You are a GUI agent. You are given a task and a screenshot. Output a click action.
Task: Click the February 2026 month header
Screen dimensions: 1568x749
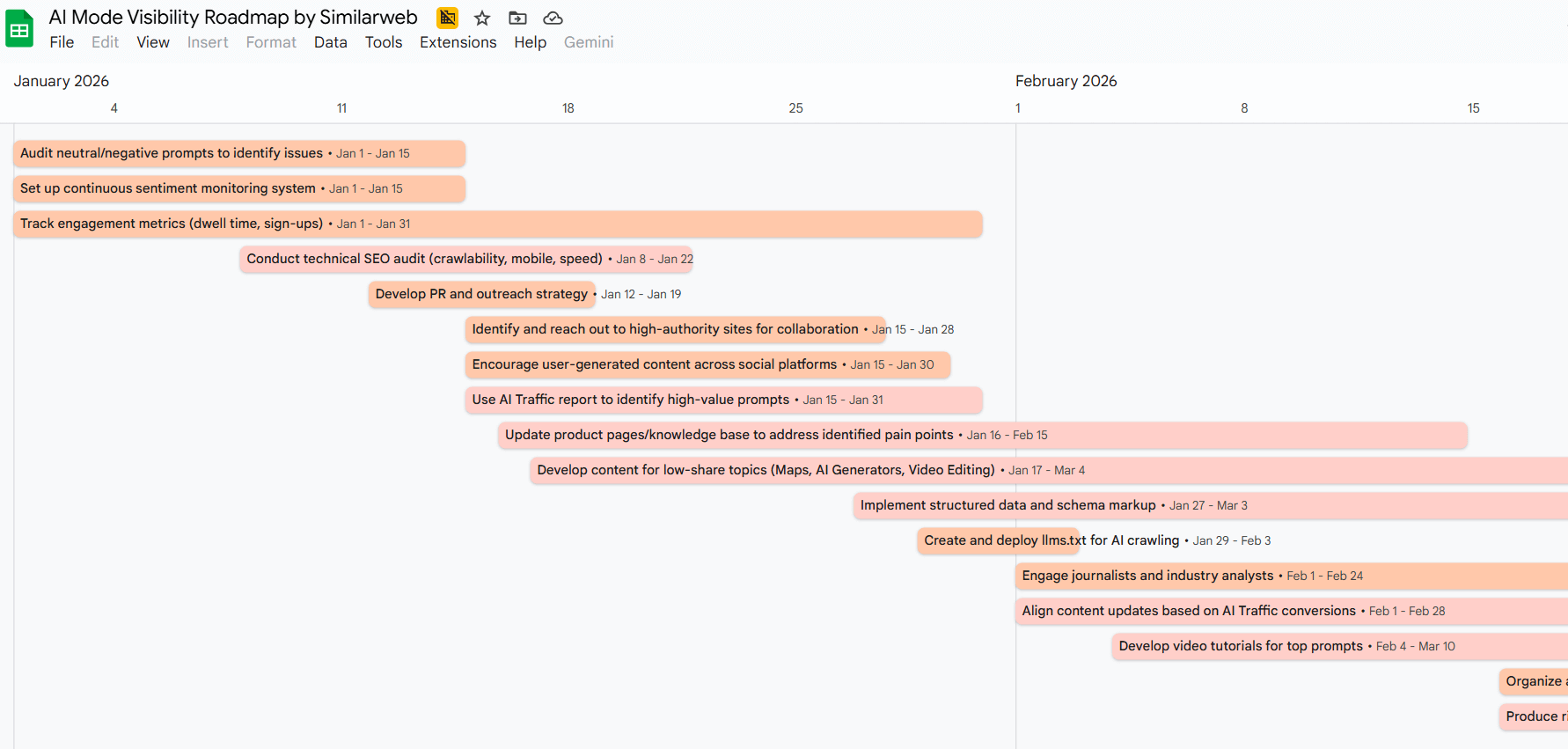pyautogui.click(x=1066, y=81)
